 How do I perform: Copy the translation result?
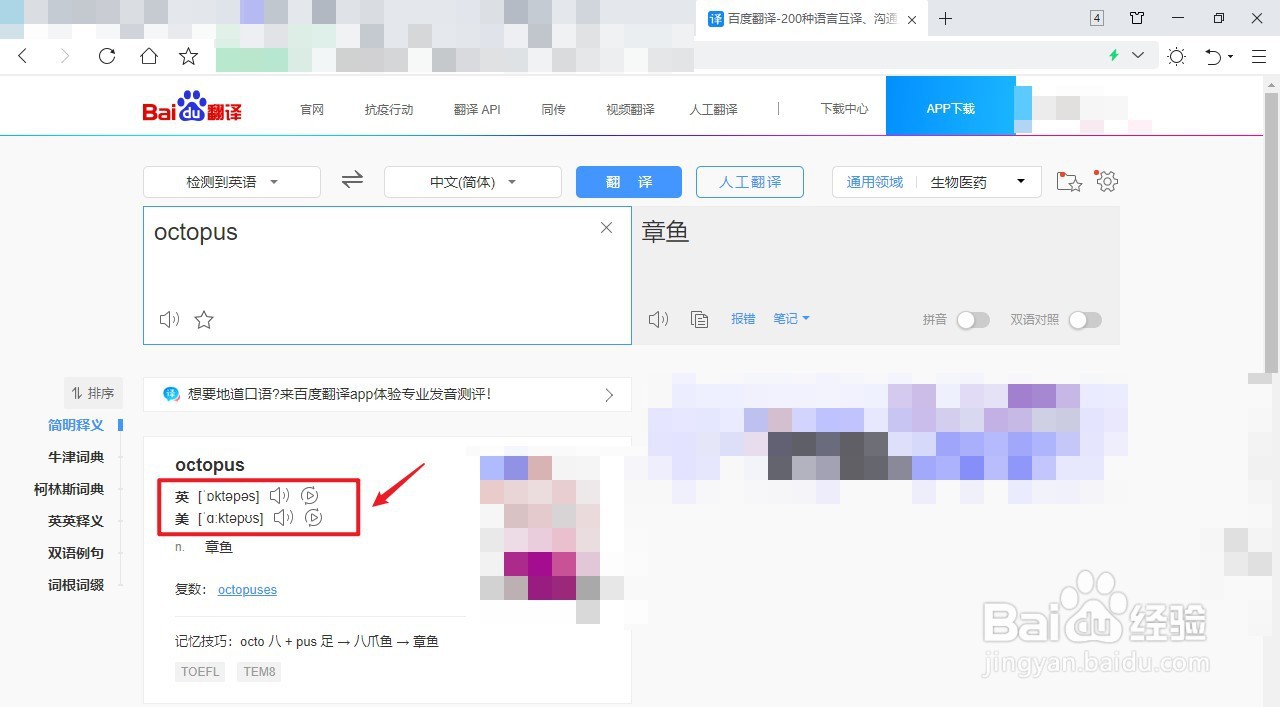[700, 319]
